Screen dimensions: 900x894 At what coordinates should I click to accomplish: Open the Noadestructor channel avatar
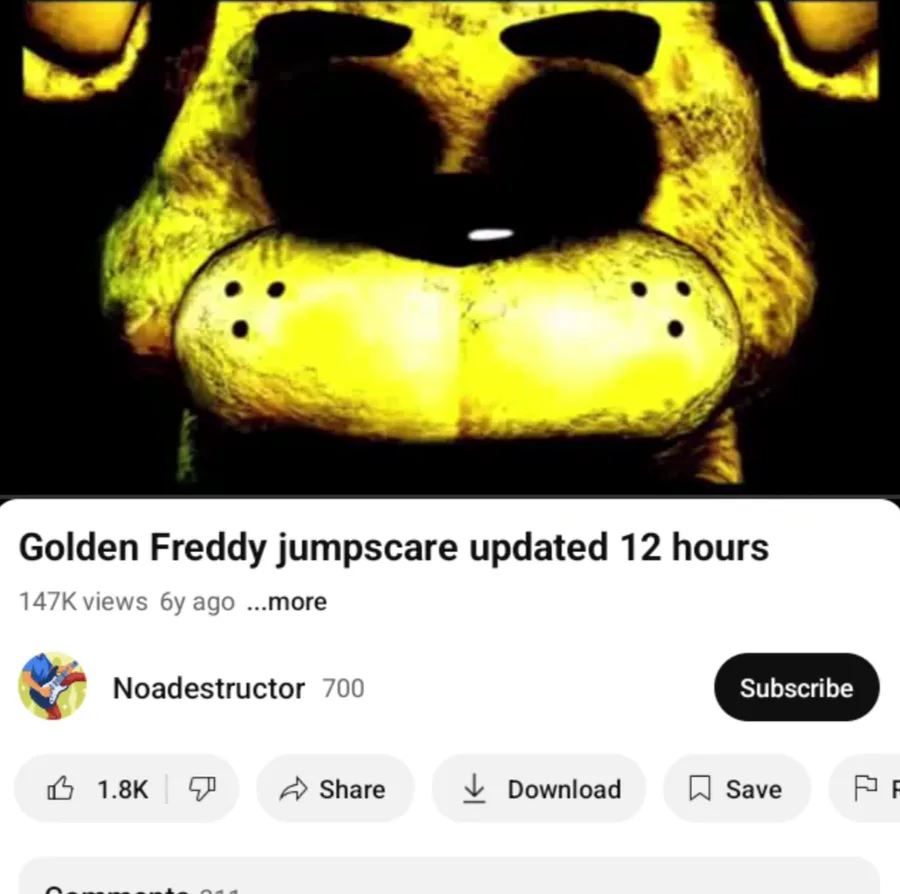53,686
